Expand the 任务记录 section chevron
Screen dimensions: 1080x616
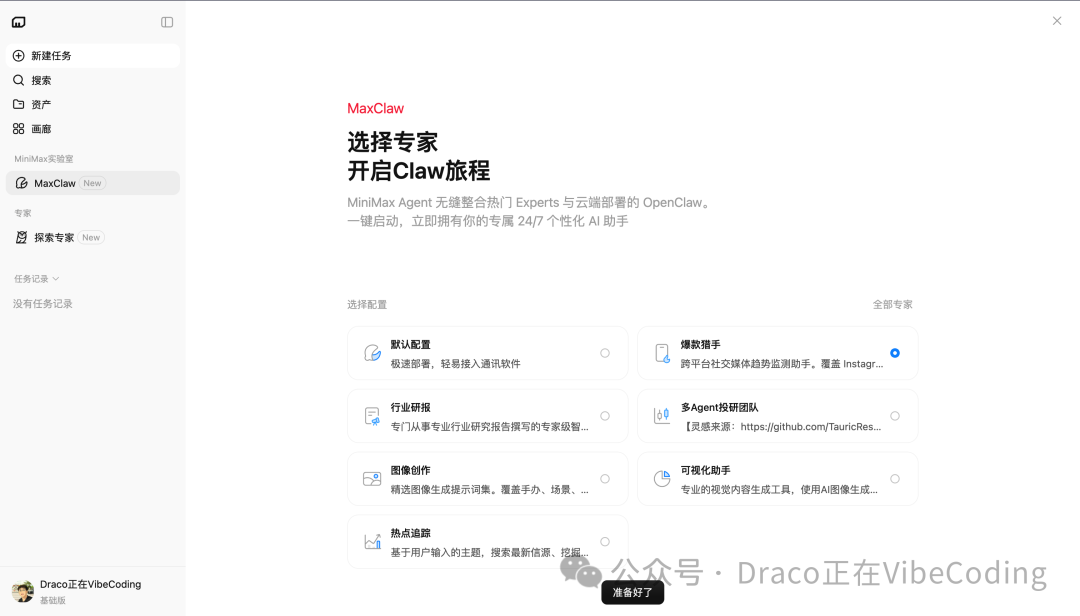coord(57,278)
